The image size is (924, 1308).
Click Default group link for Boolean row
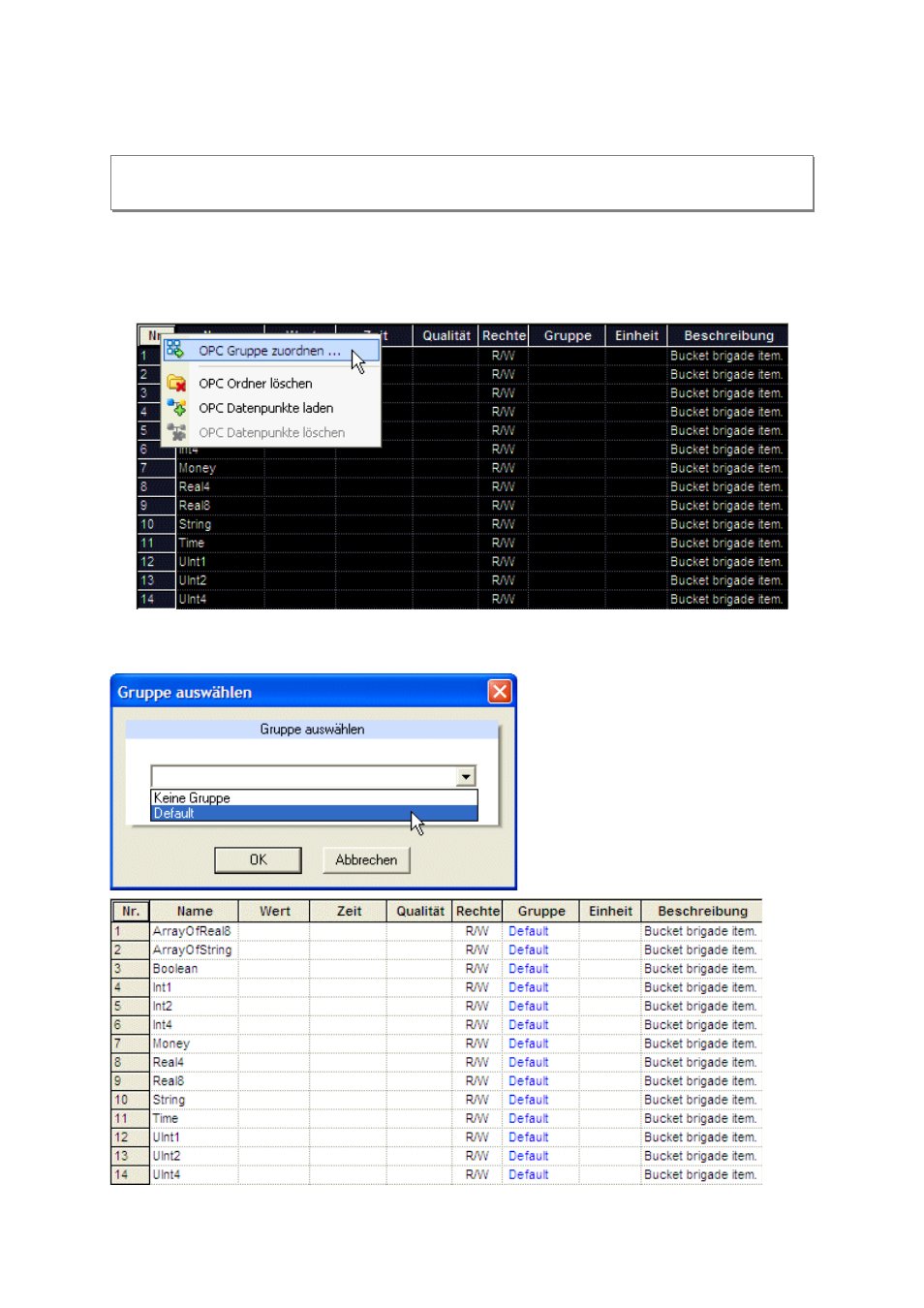[529, 969]
